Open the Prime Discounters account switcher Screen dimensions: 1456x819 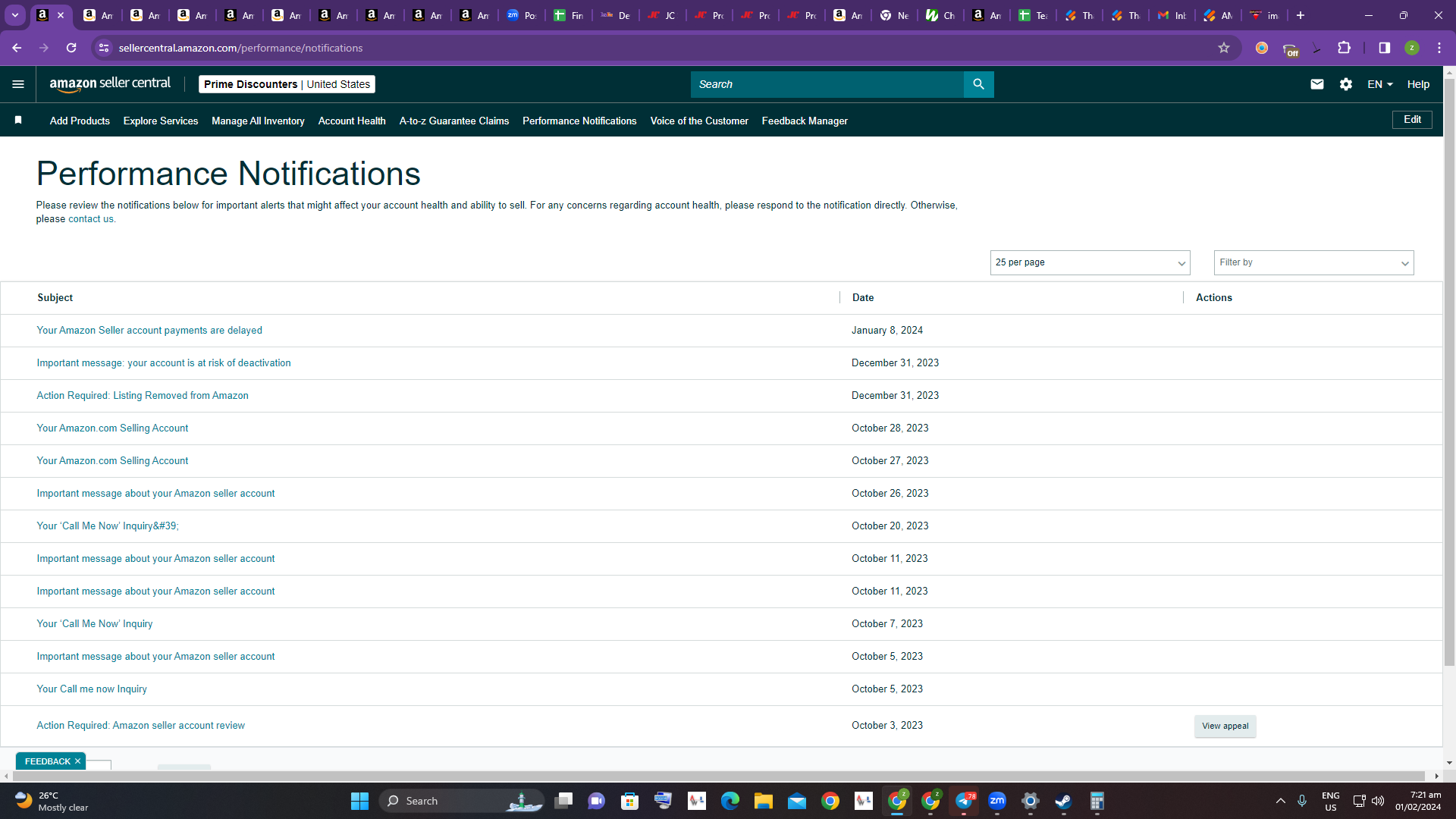point(287,84)
